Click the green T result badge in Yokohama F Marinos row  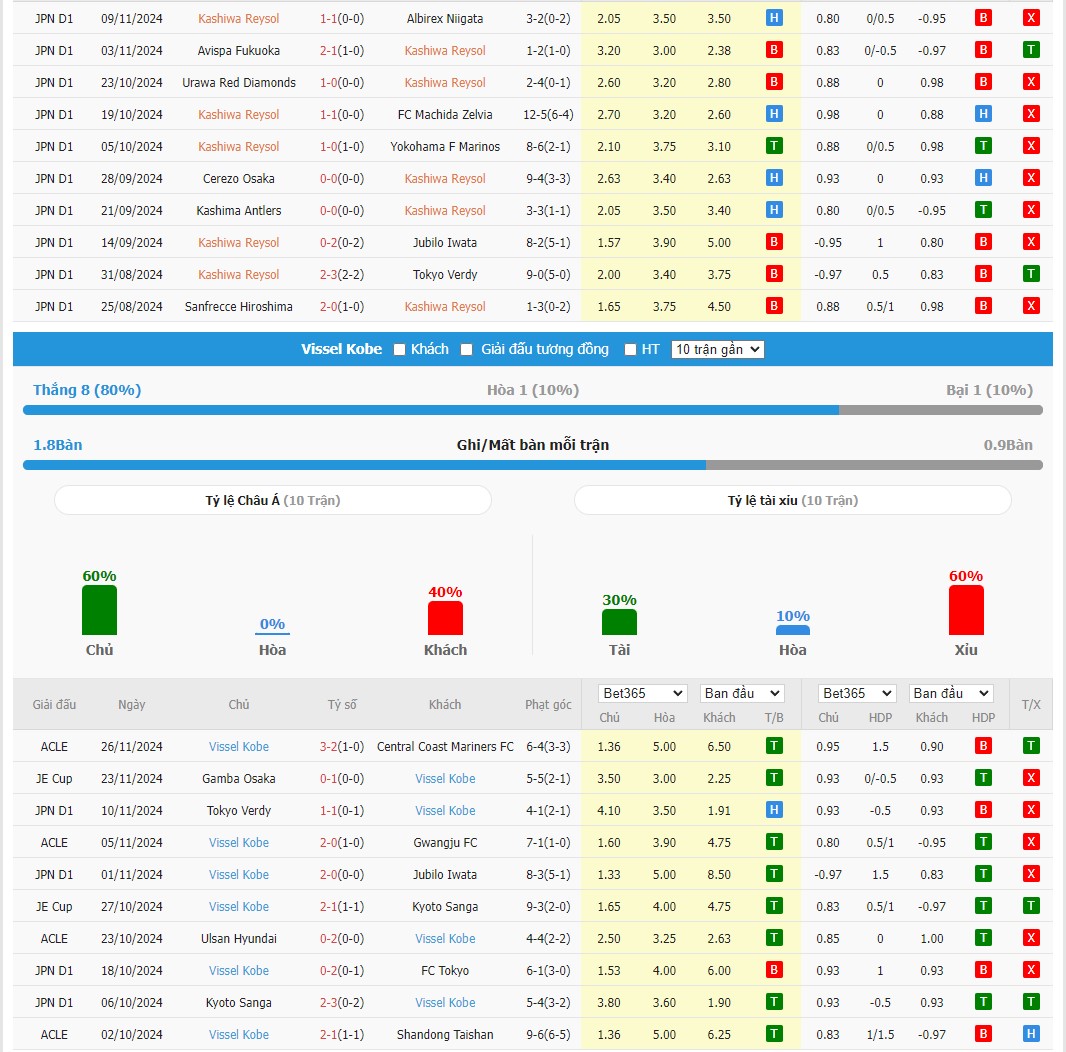[x=774, y=146]
